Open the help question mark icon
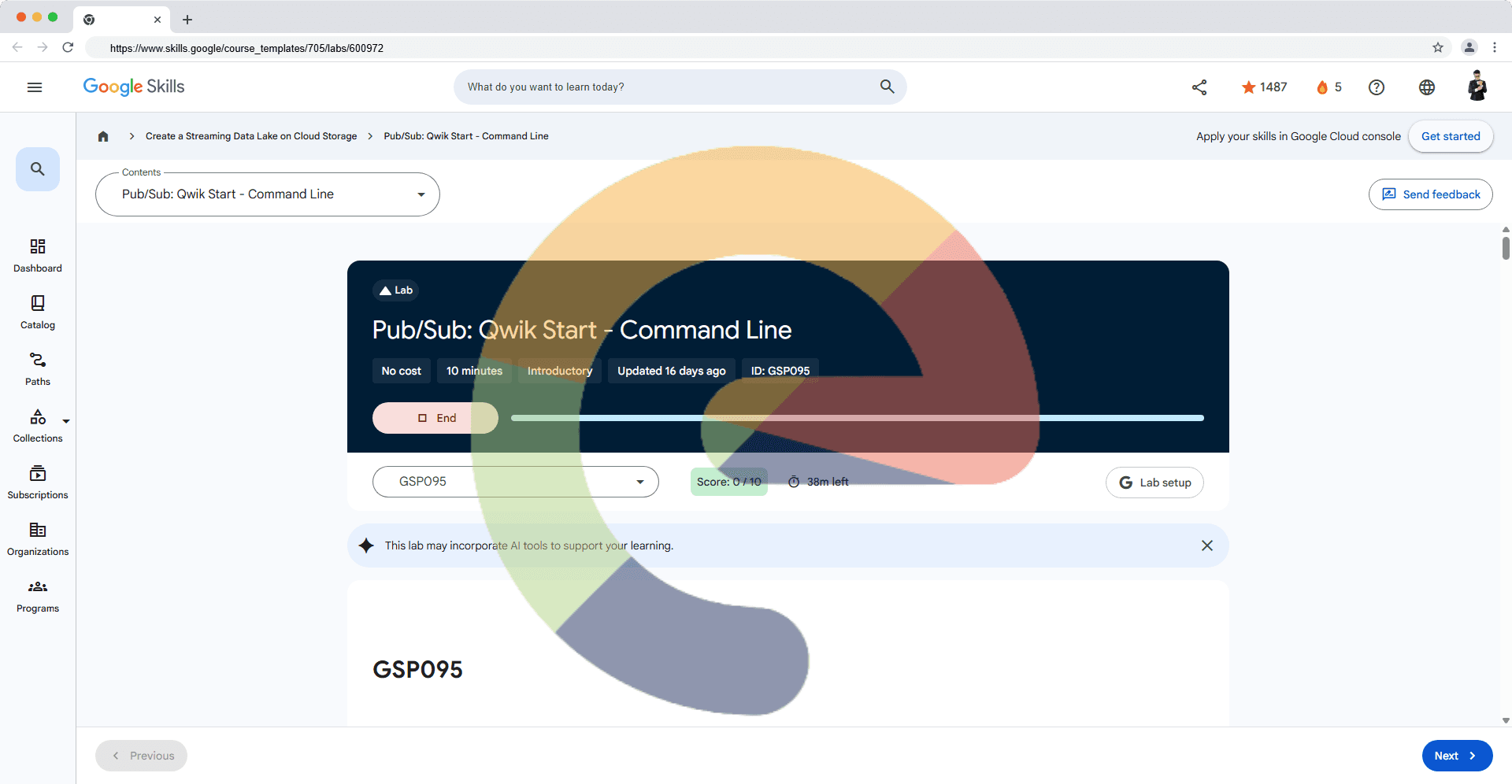 [1377, 87]
